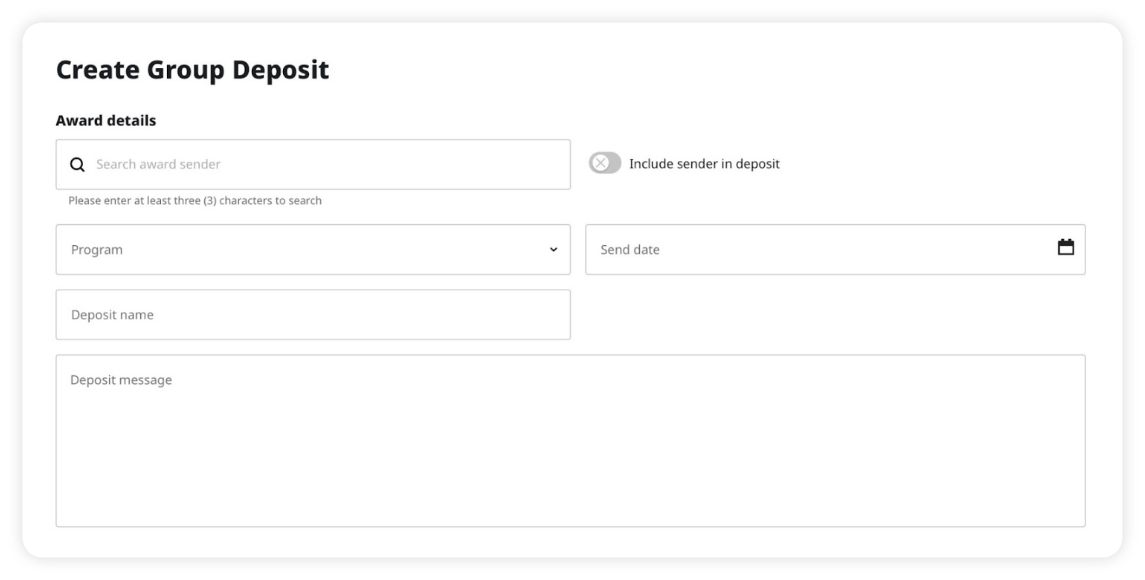Click the three-character search hint text

pos(195,200)
